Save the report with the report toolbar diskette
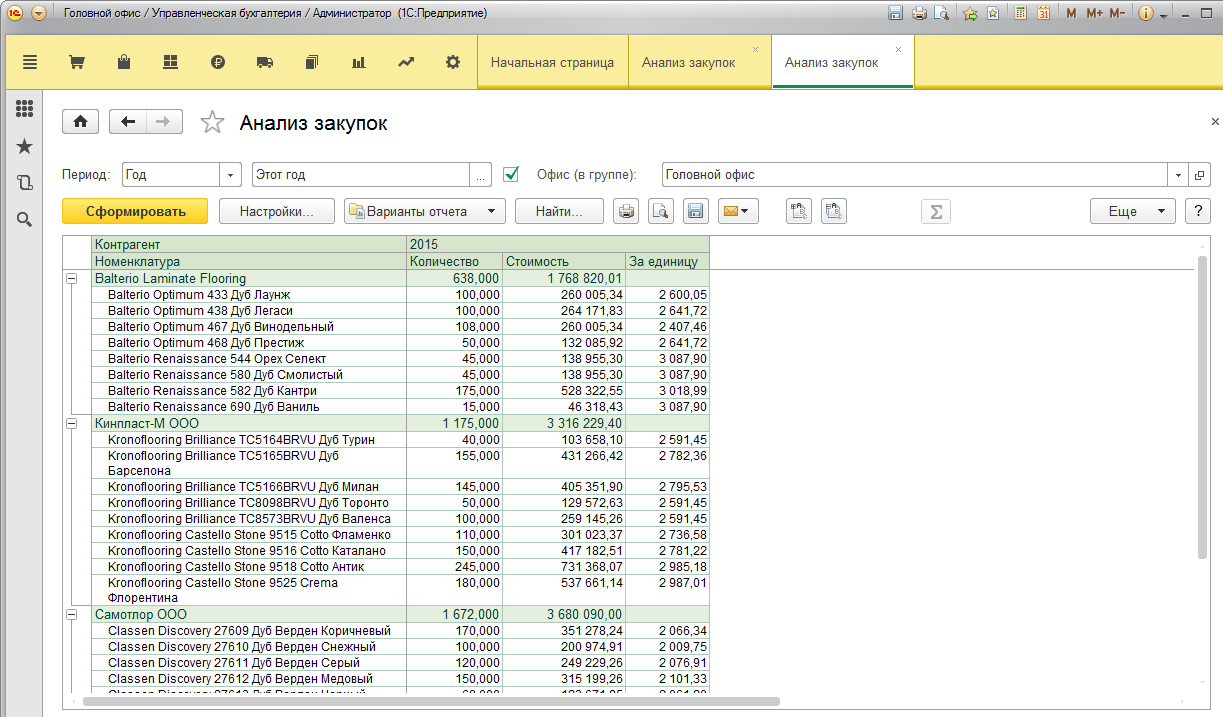The image size is (1223, 717). [x=695, y=211]
